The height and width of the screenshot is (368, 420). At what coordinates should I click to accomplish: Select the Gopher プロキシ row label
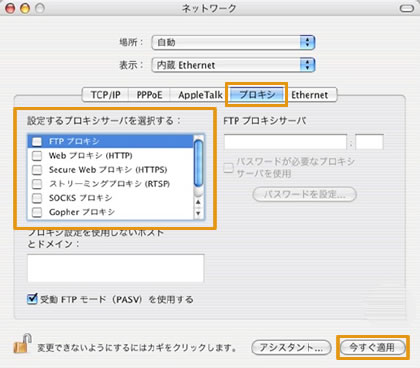click(82, 212)
